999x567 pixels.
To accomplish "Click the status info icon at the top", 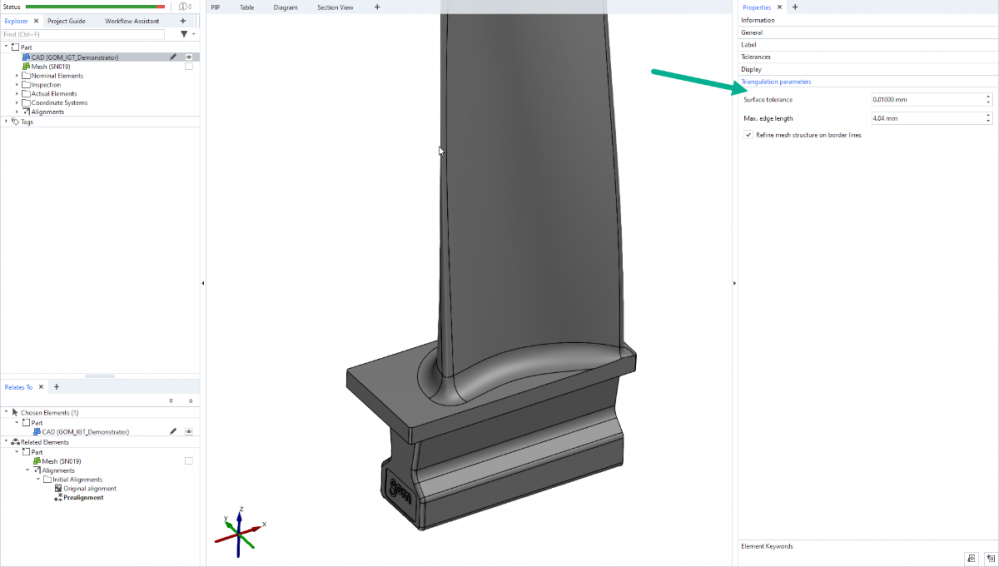I will click(x=181, y=7).
